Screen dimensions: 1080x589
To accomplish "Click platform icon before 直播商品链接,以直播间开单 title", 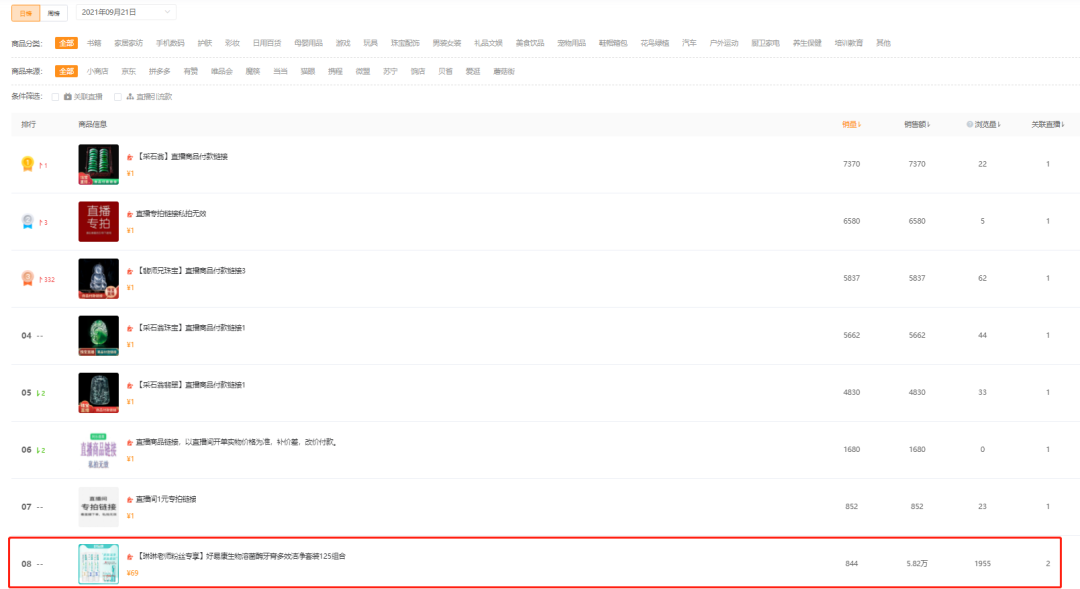I will (x=129, y=442).
